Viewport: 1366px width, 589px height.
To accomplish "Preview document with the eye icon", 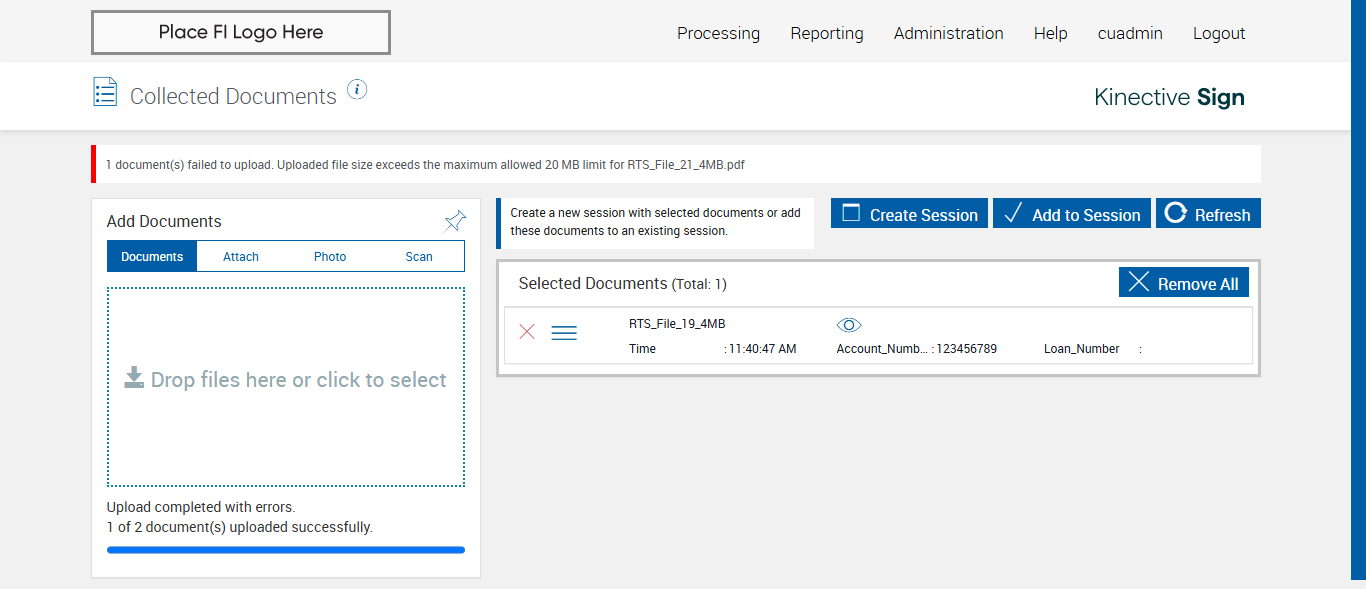I will point(848,325).
